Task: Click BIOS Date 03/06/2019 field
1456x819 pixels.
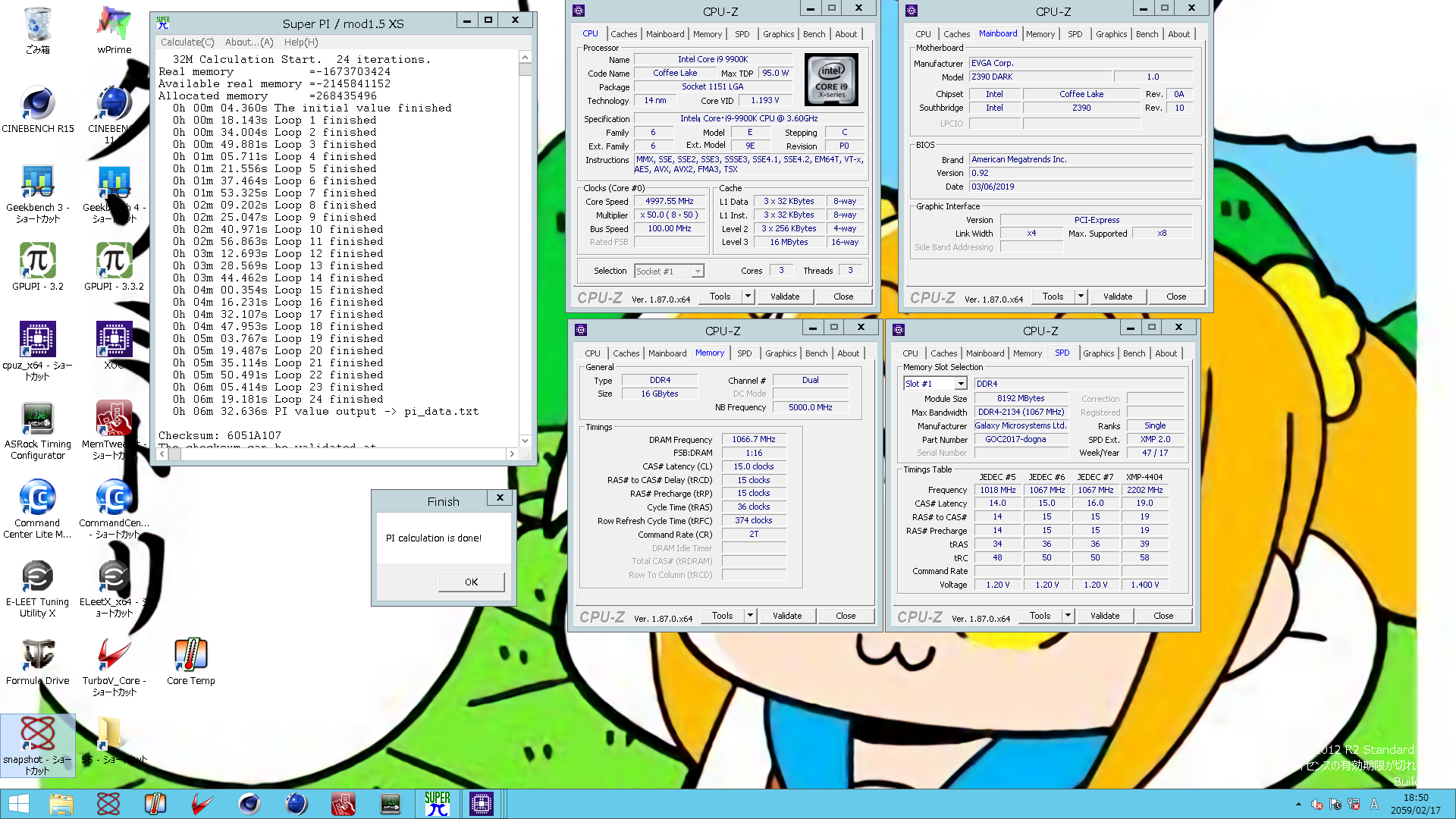Action: click(x=1081, y=187)
